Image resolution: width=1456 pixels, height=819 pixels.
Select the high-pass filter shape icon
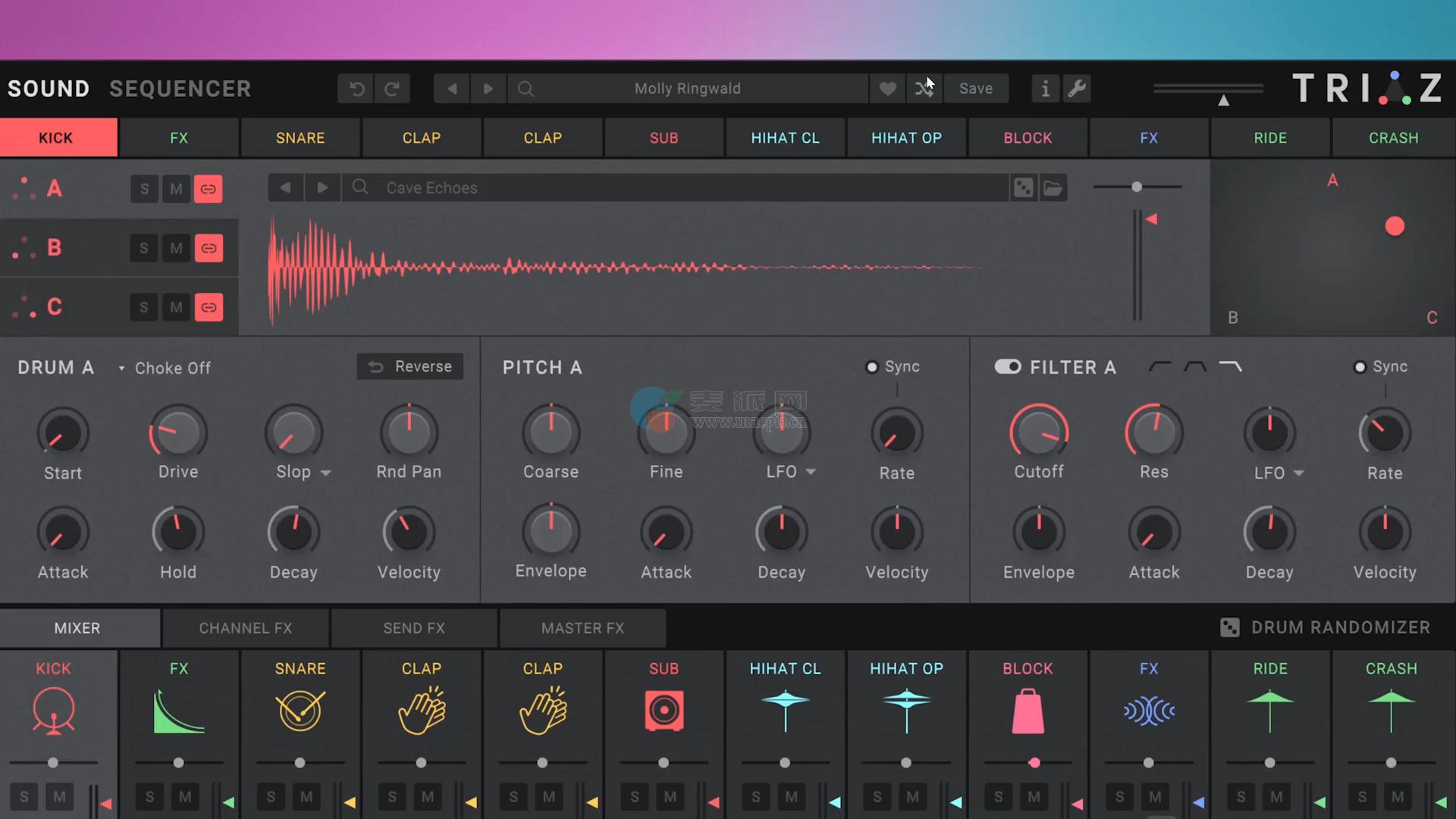1159,367
